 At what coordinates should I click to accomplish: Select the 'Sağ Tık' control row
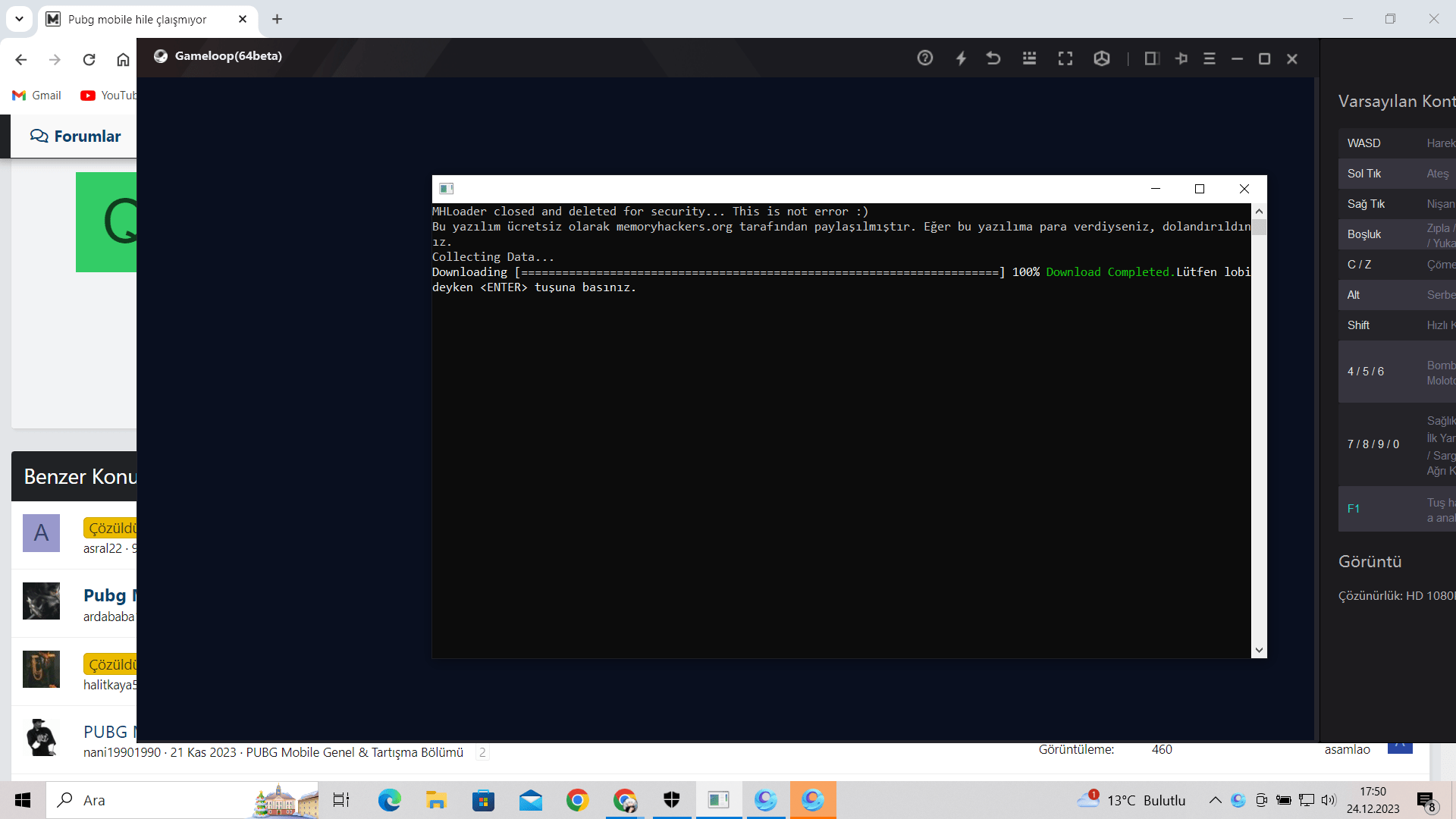point(1397,204)
